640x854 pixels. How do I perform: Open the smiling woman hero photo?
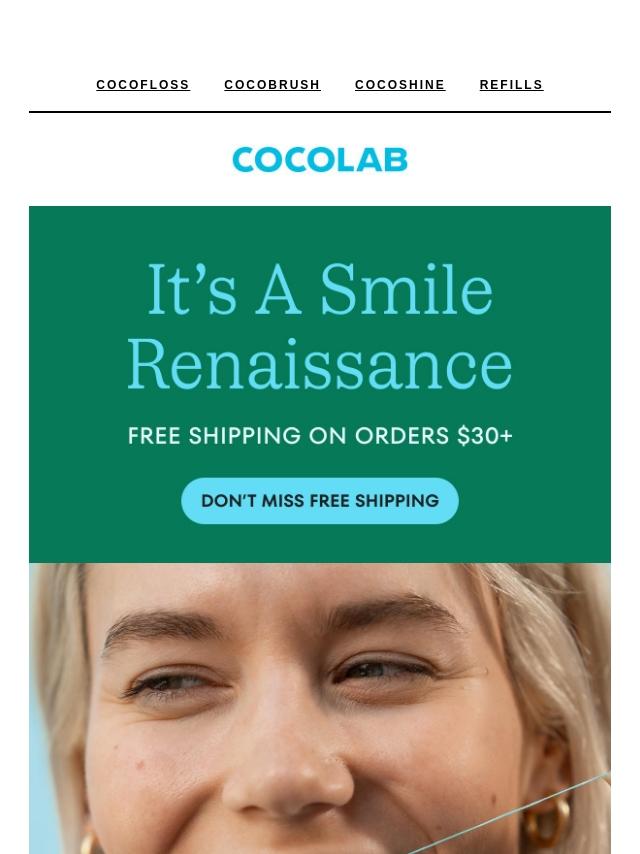[x=320, y=708]
